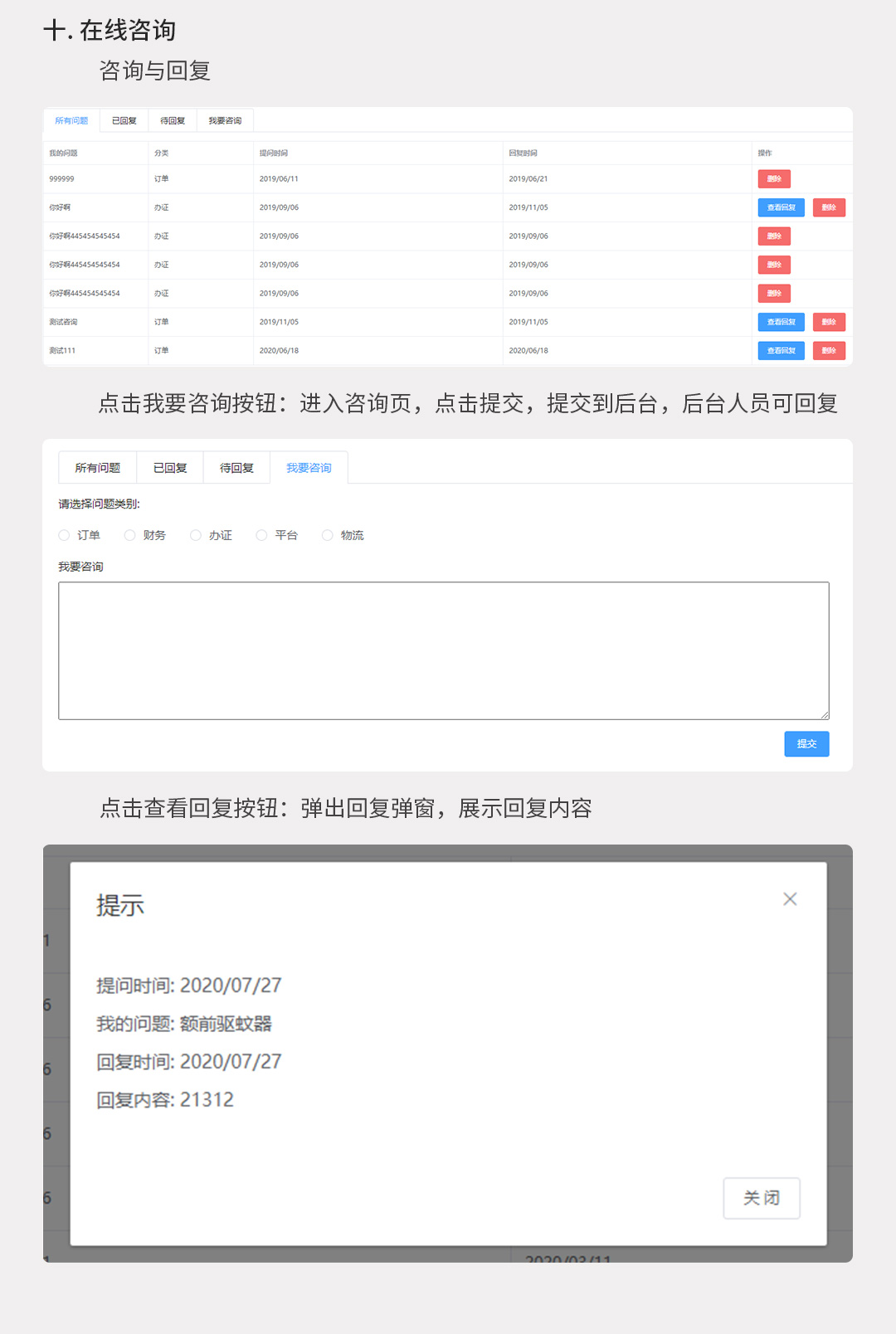Switch to 已回复 tab in the consultation form
The image size is (896, 1334).
(170, 468)
